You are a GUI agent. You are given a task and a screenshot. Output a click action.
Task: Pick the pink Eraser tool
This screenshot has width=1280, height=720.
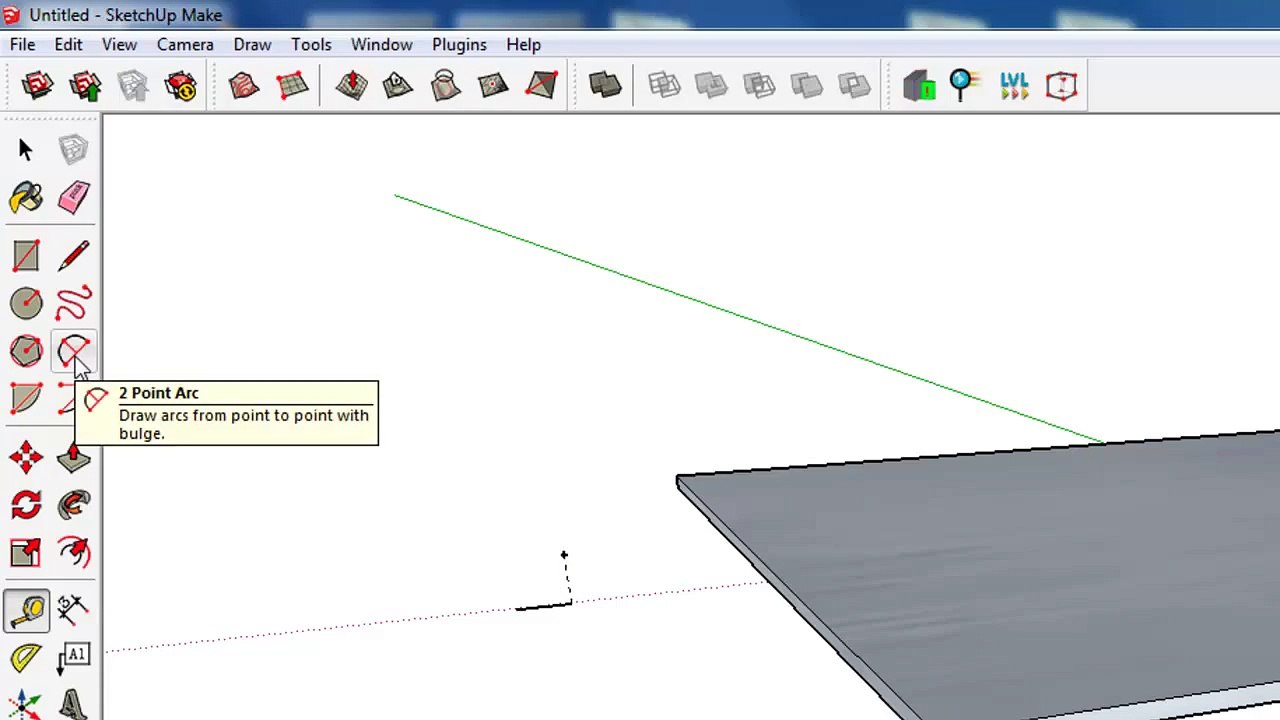point(73,198)
